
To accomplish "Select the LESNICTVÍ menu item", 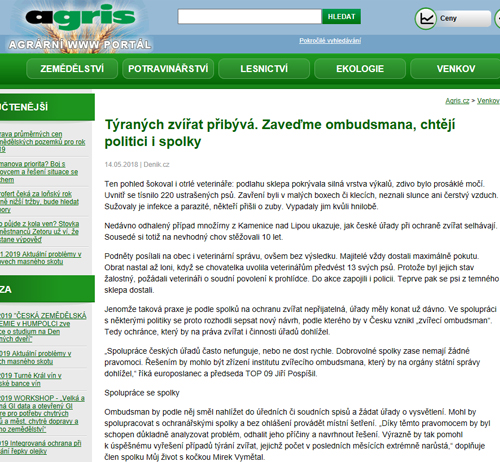I will coord(264,69).
